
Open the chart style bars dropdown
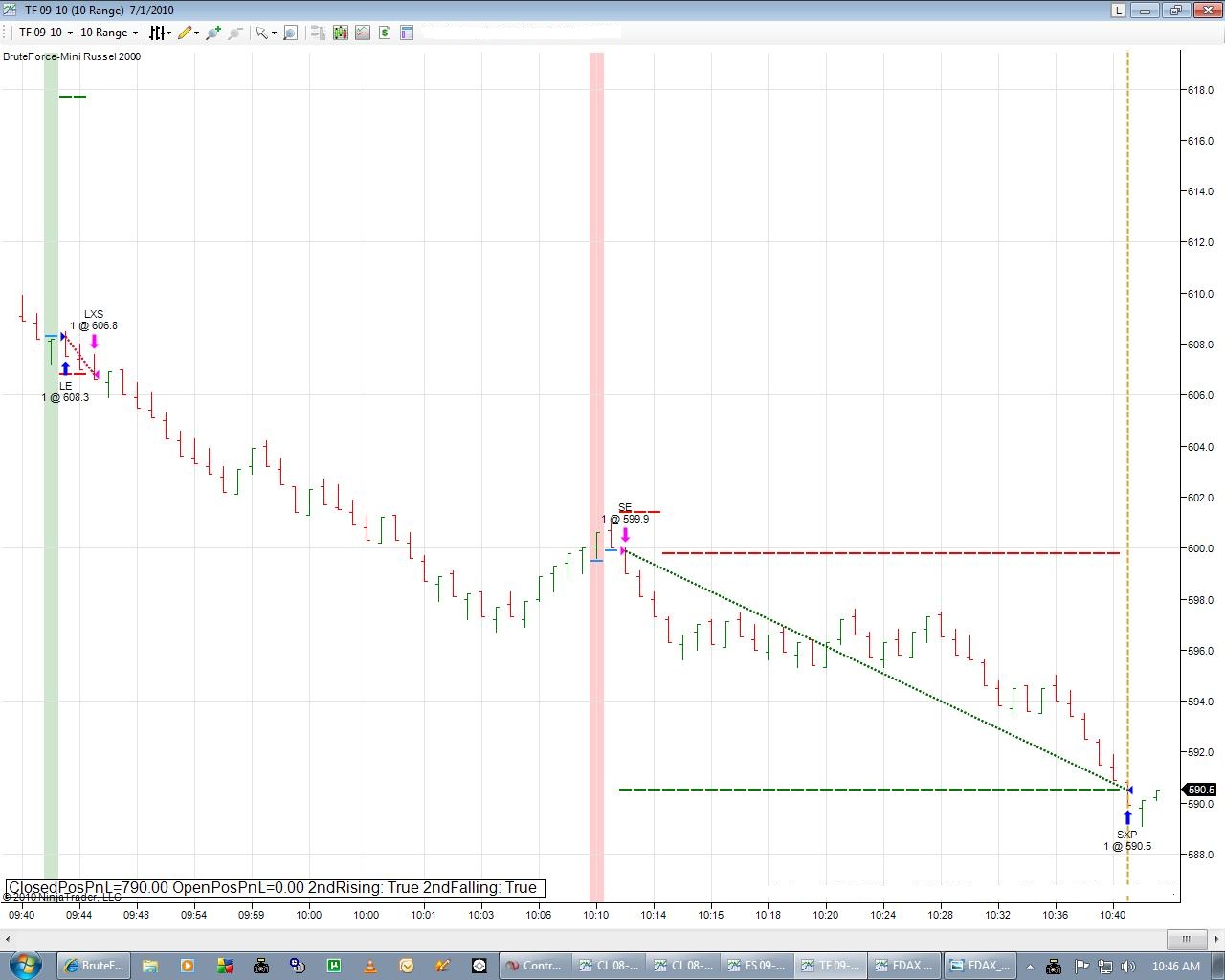pyautogui.click(x=160, y=33)
